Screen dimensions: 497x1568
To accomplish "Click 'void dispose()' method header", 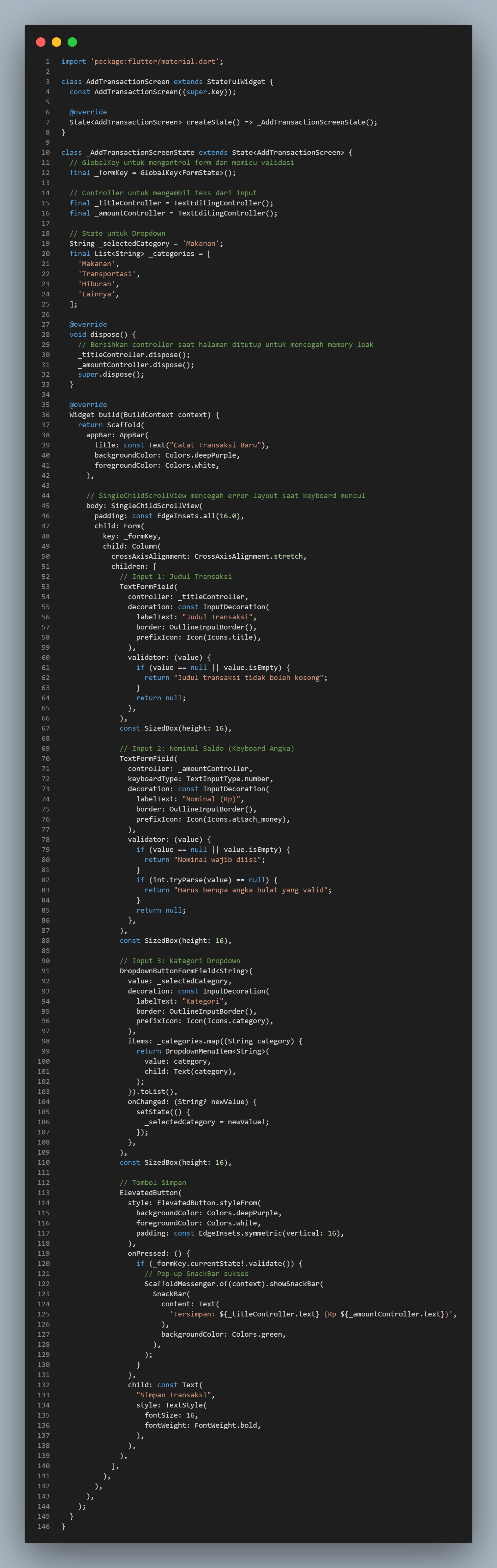I will point(103,334).
